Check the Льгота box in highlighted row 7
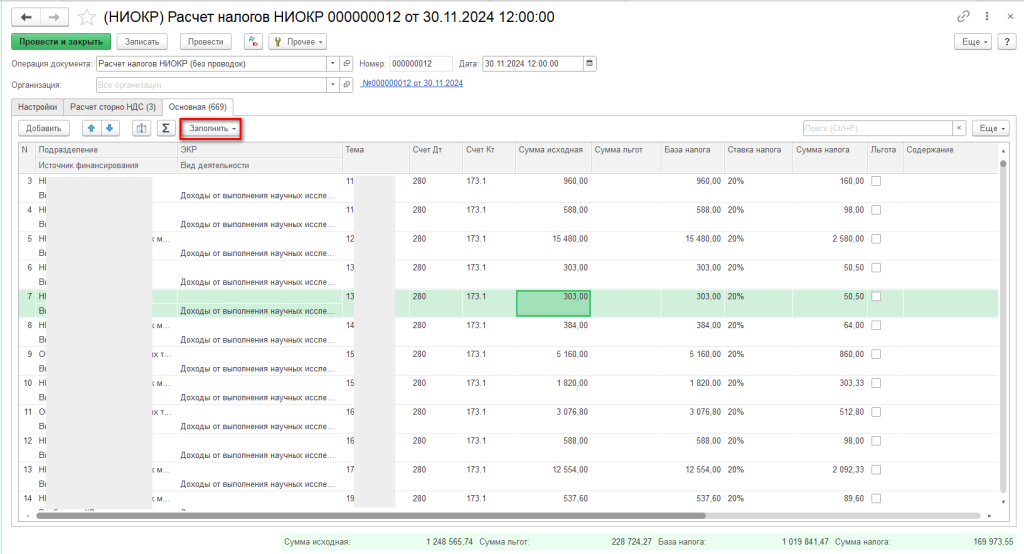The height and width of the screenshot is (554, 1024). click(x=876, y=297)
